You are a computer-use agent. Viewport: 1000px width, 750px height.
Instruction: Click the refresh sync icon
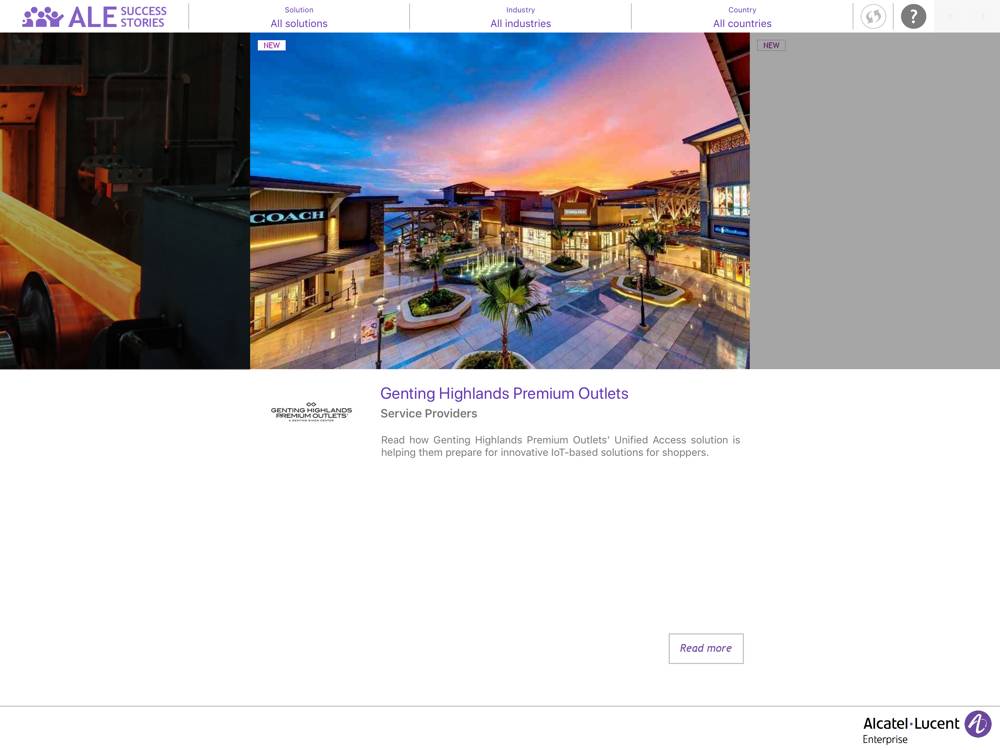coord(873,17)
